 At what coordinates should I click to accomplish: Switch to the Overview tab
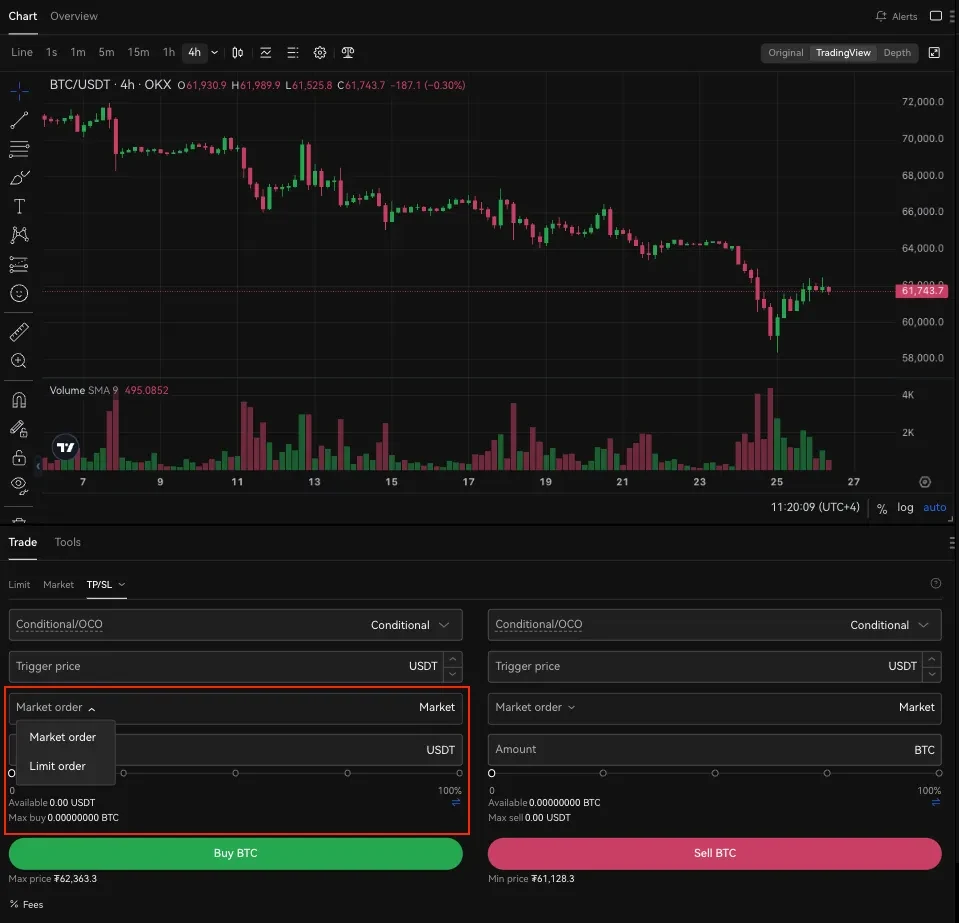click(x=74, y=17)
